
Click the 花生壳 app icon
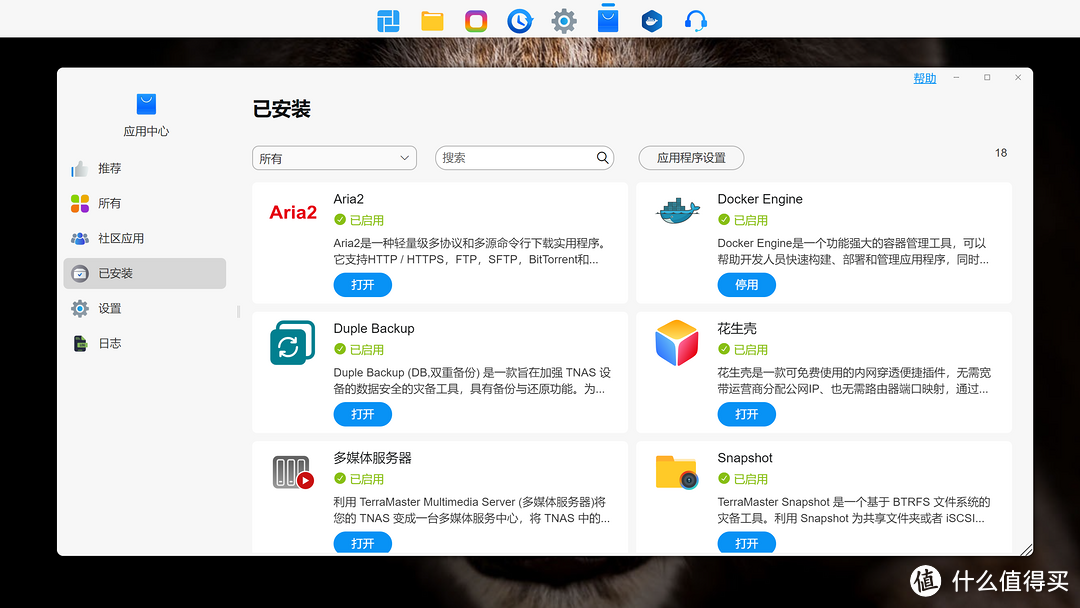[676, 342]
